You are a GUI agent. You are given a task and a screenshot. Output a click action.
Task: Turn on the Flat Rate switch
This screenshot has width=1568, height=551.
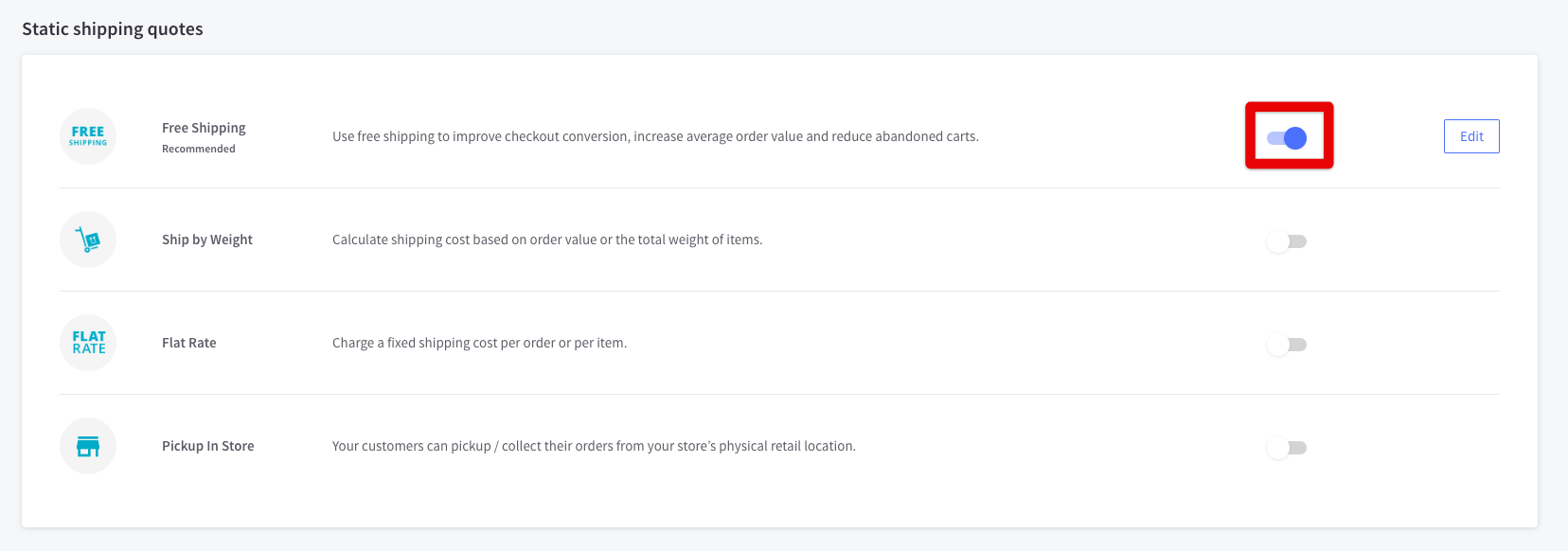pyautogui.click(x=1287, y=345)
